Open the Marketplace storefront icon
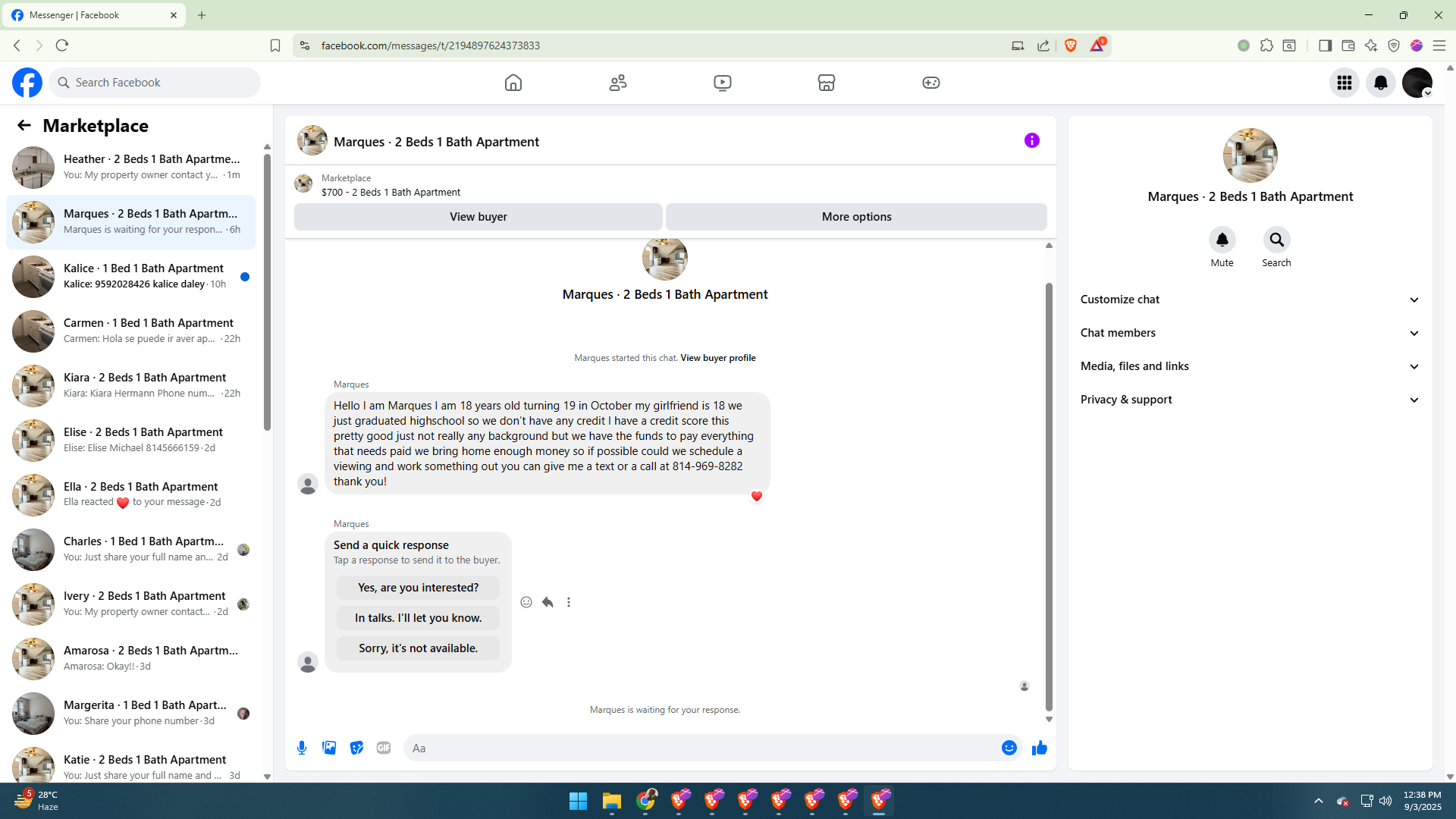Screen dimensions: 1456x819 [827, 83]
